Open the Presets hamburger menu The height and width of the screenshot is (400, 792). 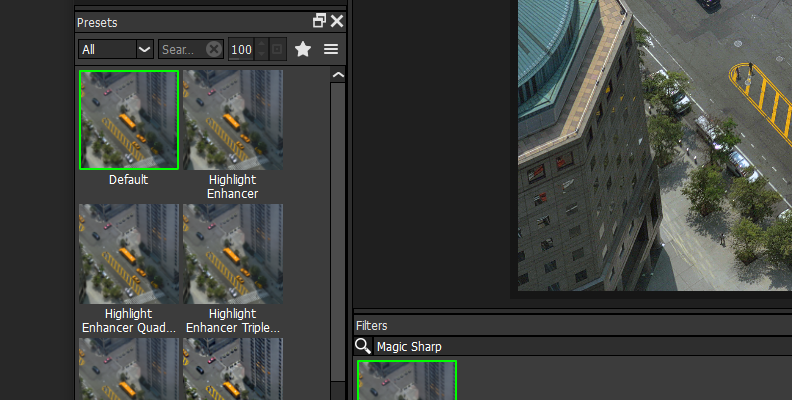(x=331, y=49)
